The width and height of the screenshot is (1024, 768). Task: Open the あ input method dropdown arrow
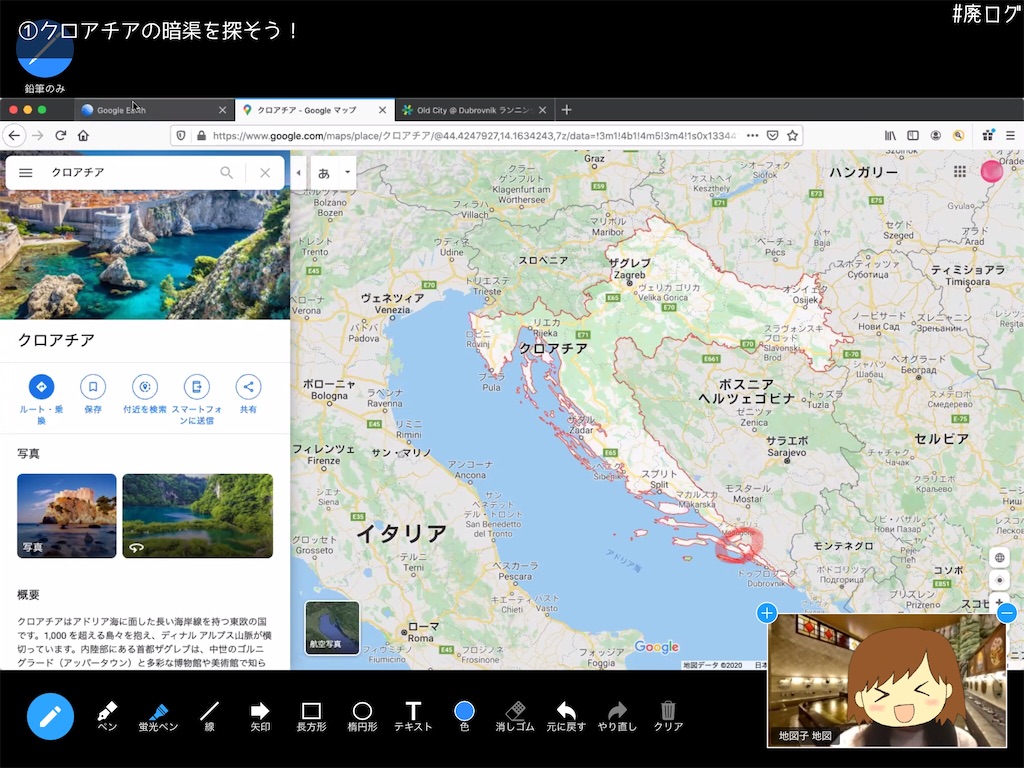click(347, 172)
